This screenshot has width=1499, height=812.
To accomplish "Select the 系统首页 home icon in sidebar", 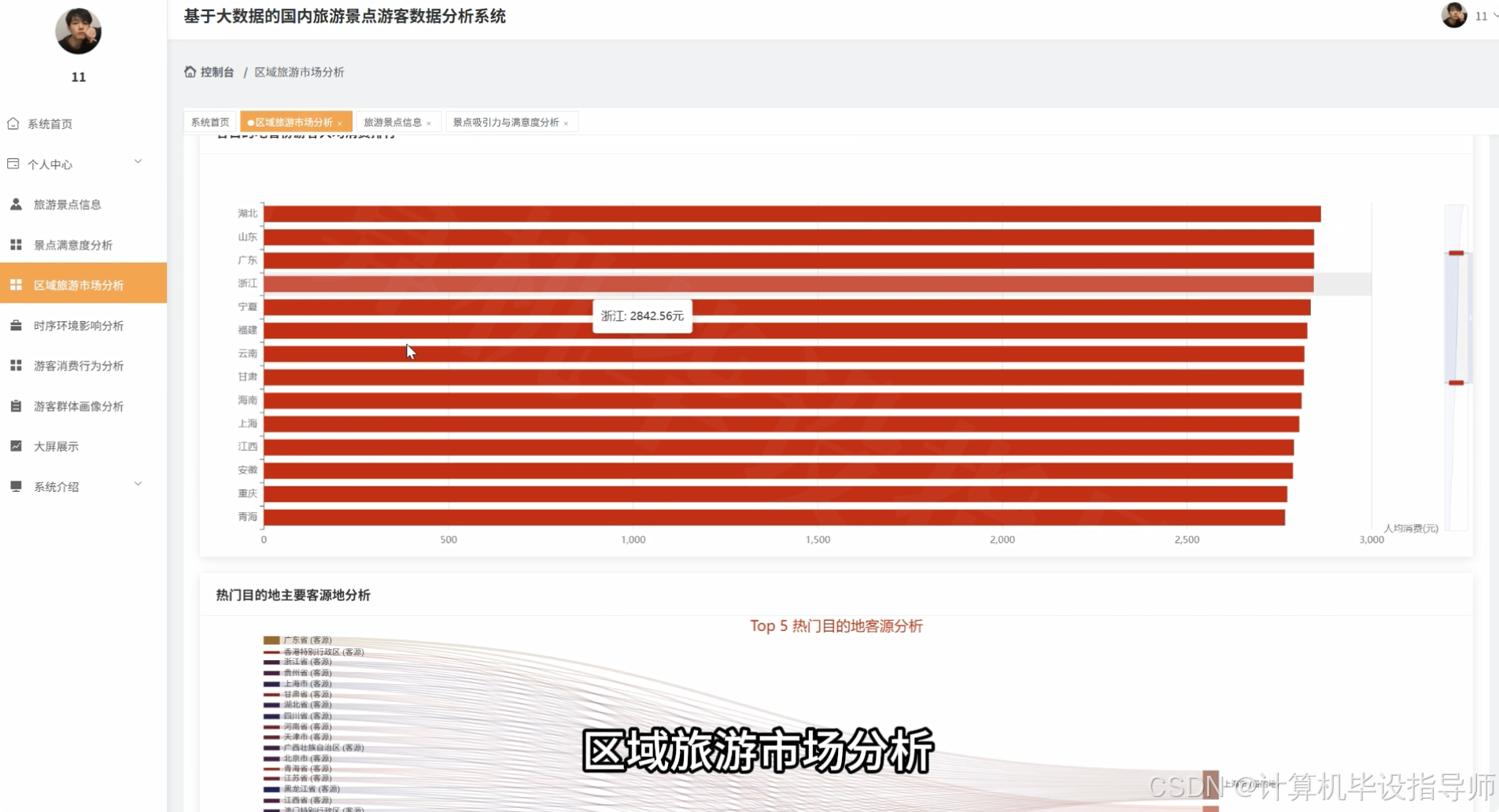I will coord(13,124).
